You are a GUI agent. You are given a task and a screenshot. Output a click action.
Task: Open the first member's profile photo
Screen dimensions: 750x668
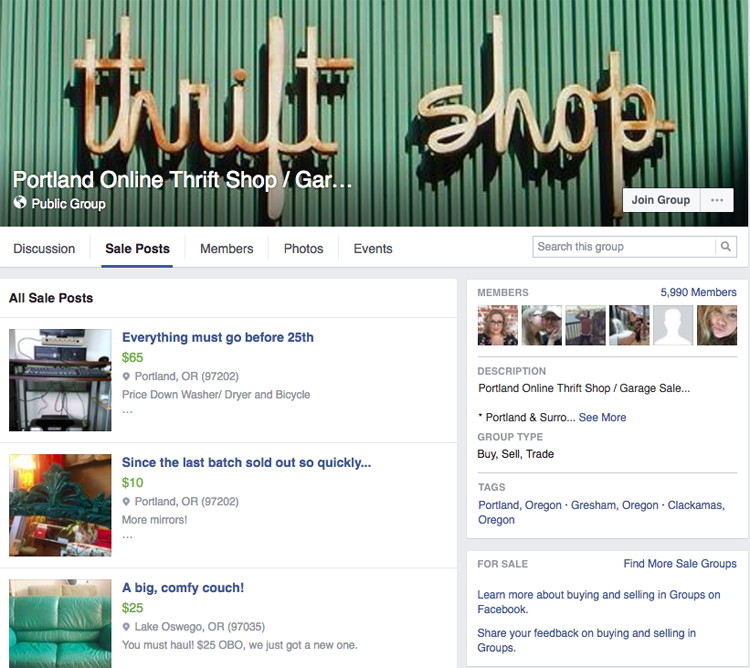497,325
